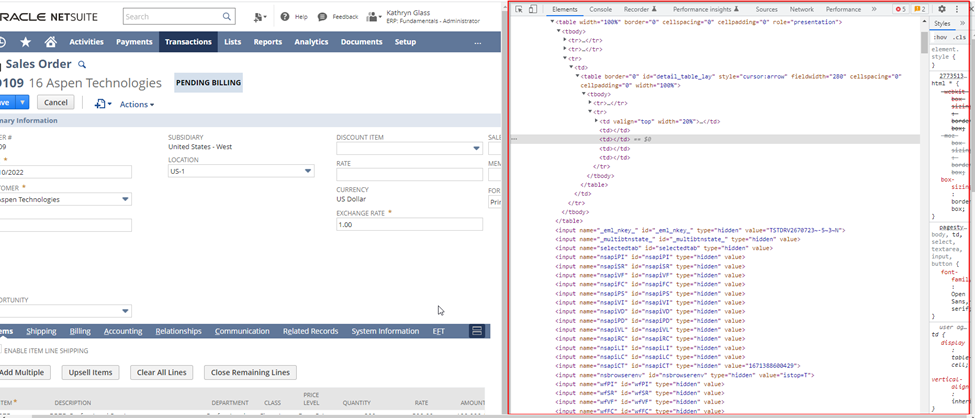Open the Save button dropdown arrow
This screenshot has height=418, width=975.
coord(22,102)
